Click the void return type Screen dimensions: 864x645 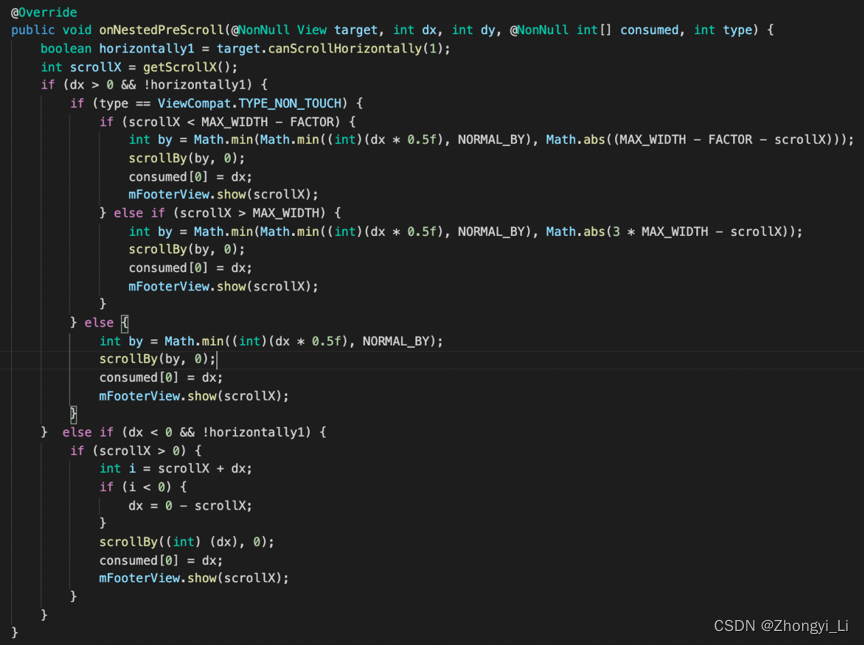tap(77, 30)
